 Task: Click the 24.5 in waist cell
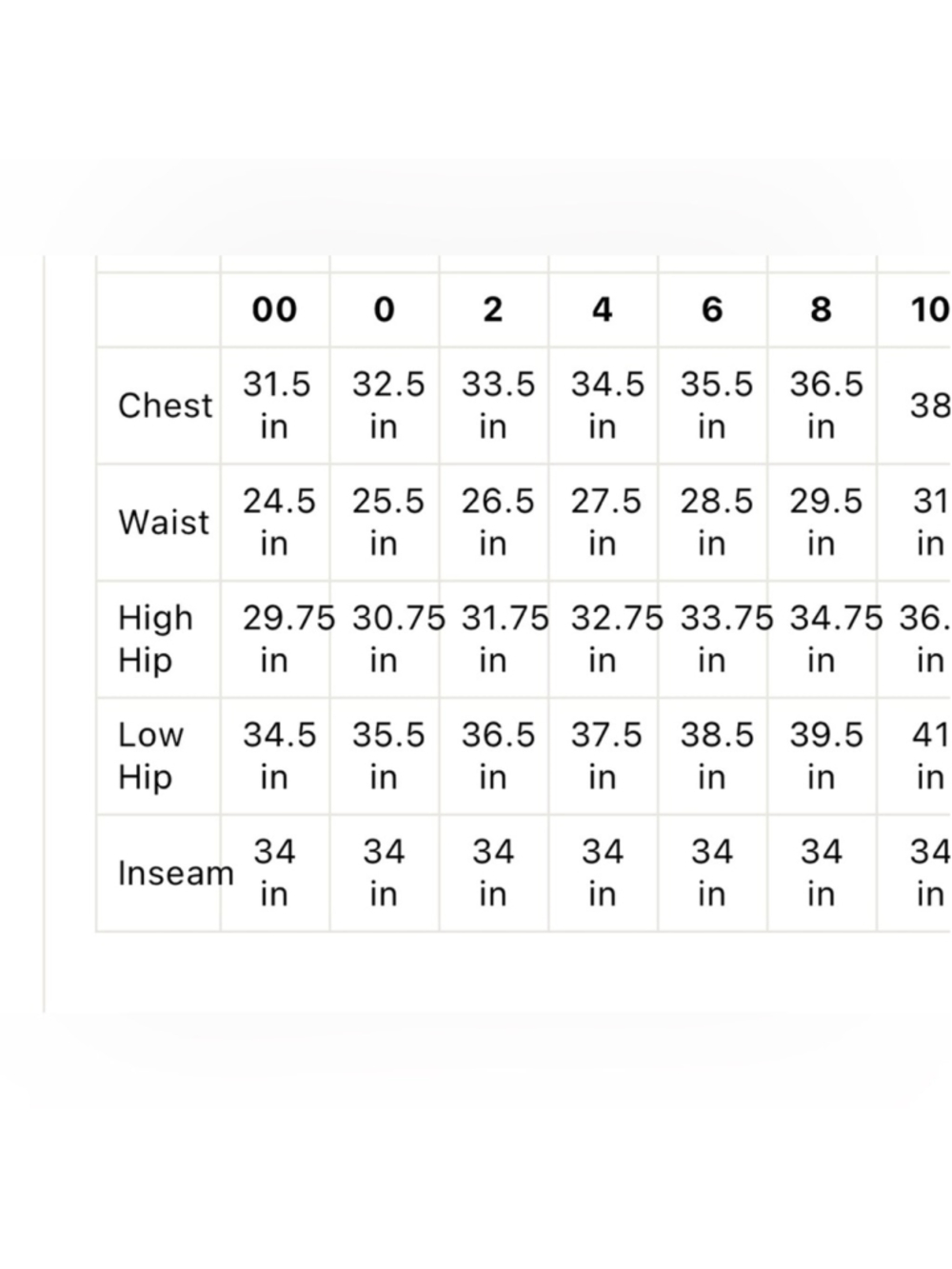(x=278, y=523)
